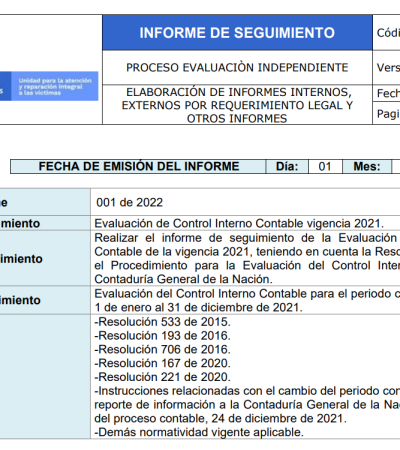Click line 'el Procedimiento para la Evaluación del Control'
Viewport: 400px width, 450px height.
247,265
